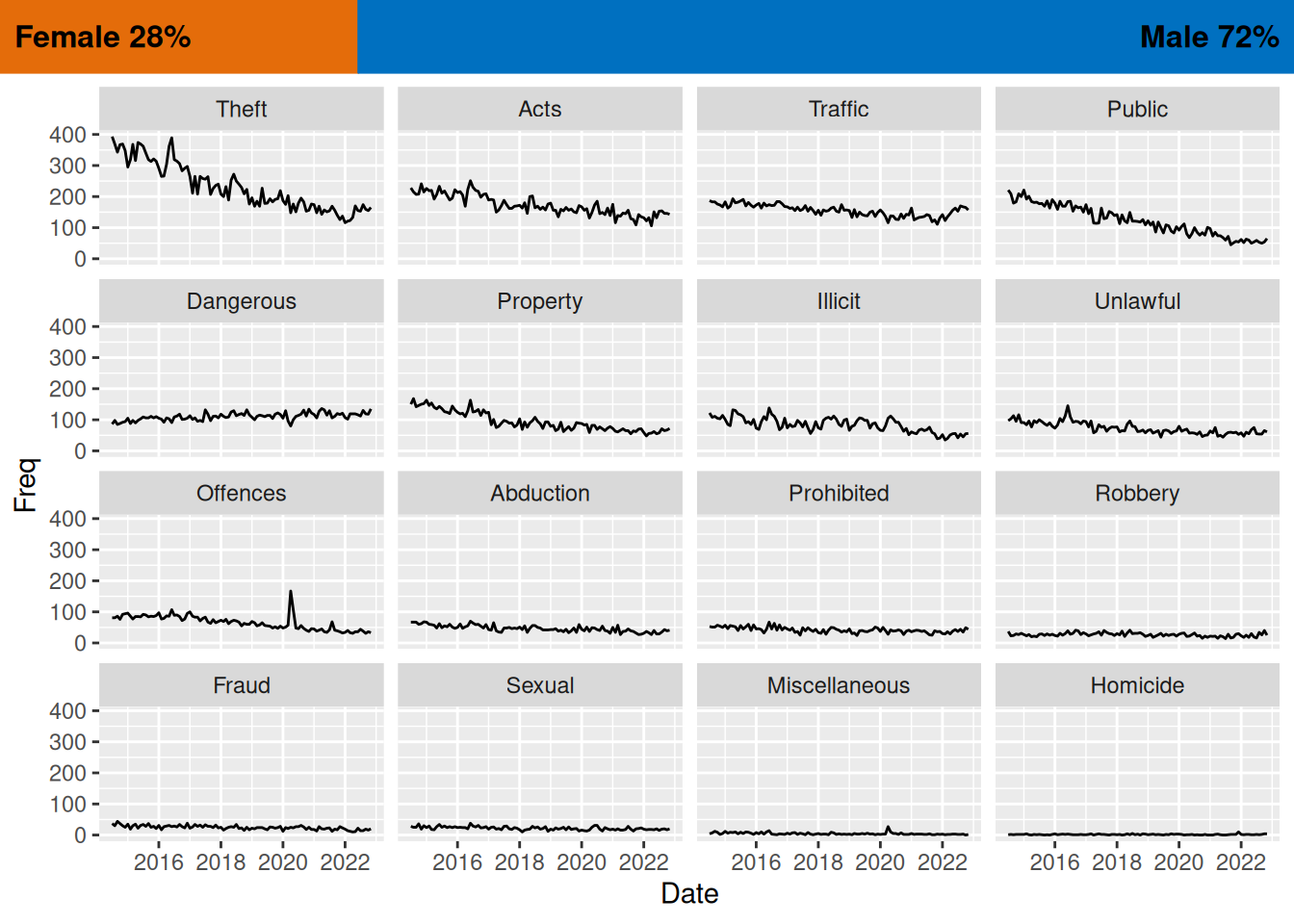This screenshot has height=924, width=1294.
Task: Select the Illicit panel header
Action: [839, 301]
